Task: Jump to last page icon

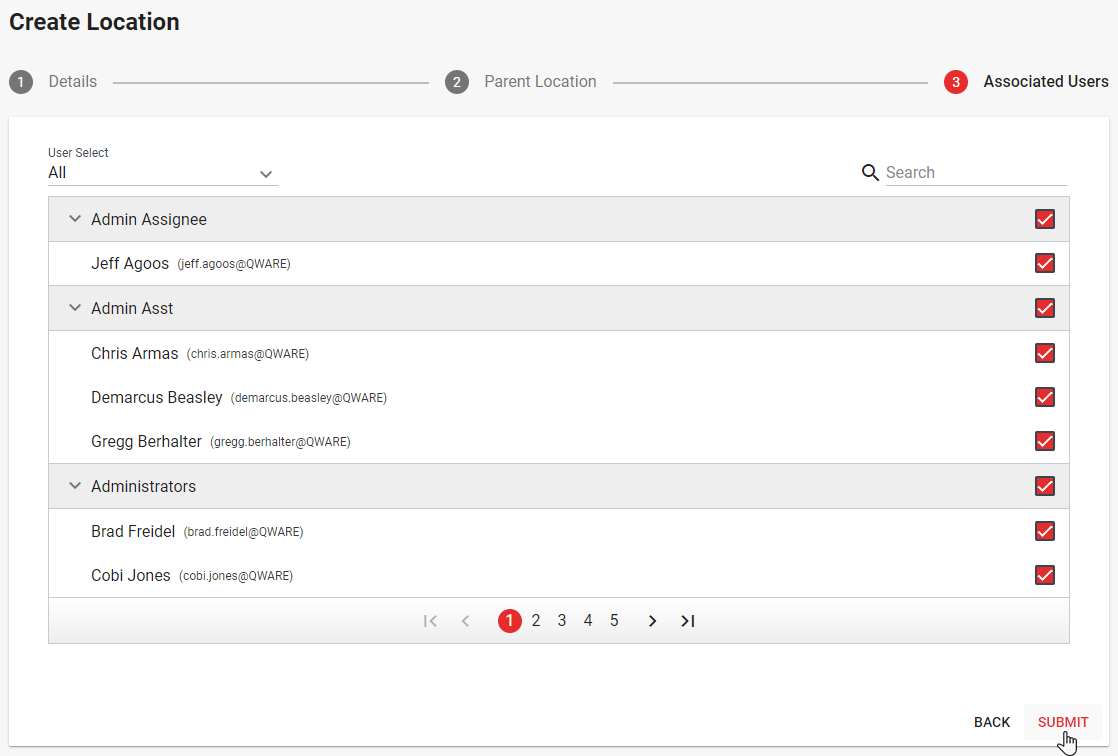Action: tap(687, 621)
